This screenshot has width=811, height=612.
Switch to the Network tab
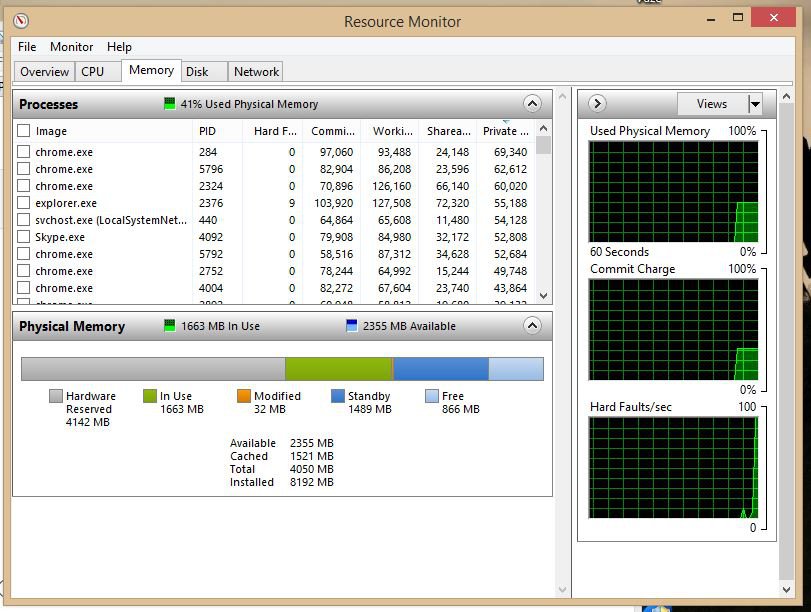pyautogui.click(x=257, y=72)
